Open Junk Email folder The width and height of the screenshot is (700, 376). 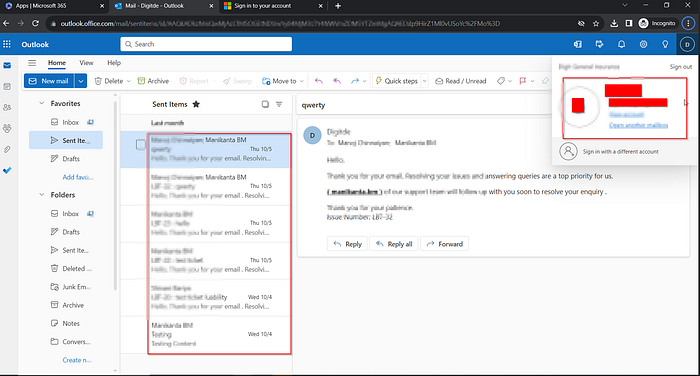click(66, 287)
